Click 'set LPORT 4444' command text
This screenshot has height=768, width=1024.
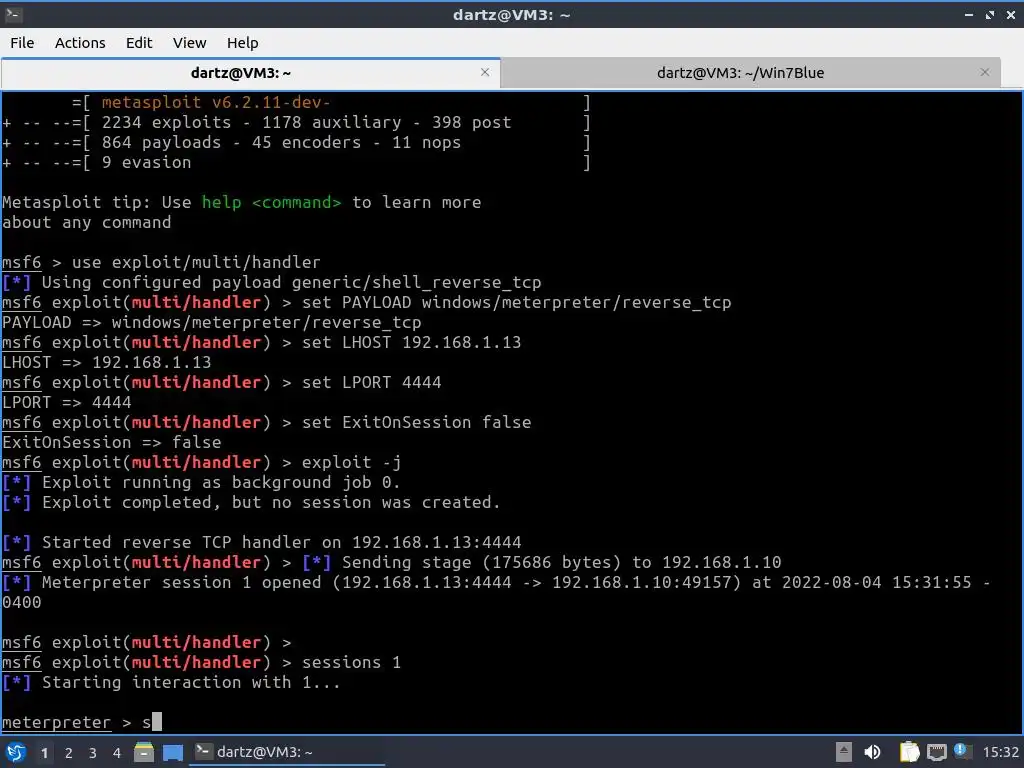pyautogui.click(x=372, y=382)
